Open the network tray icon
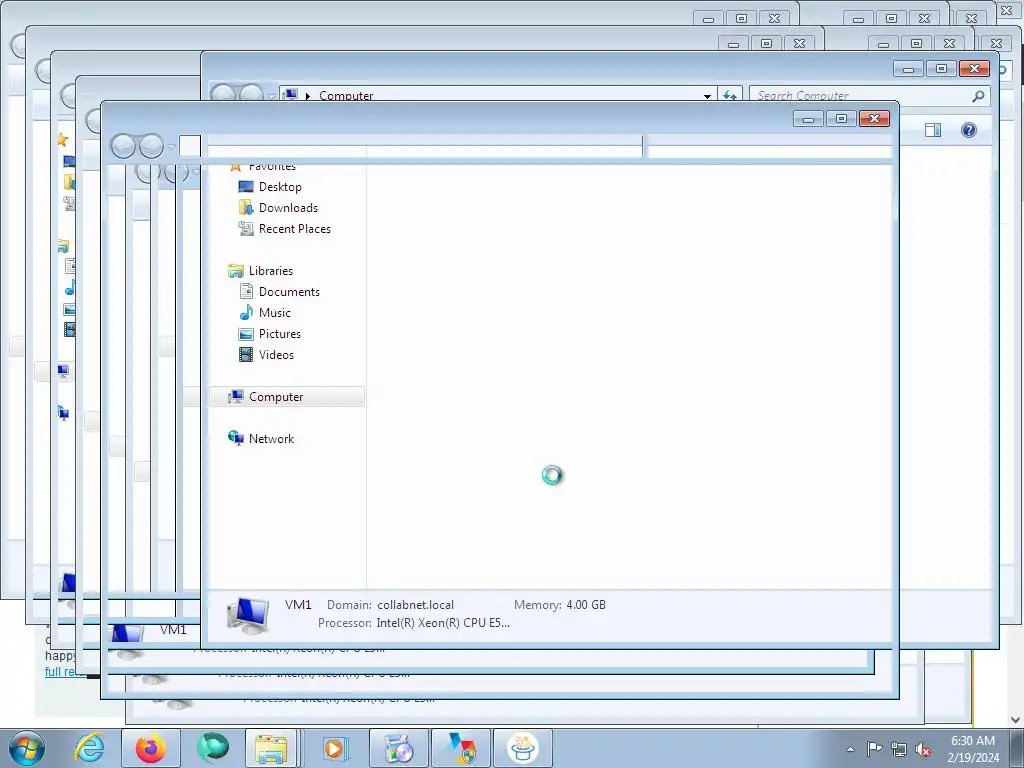 coord(899,749)
